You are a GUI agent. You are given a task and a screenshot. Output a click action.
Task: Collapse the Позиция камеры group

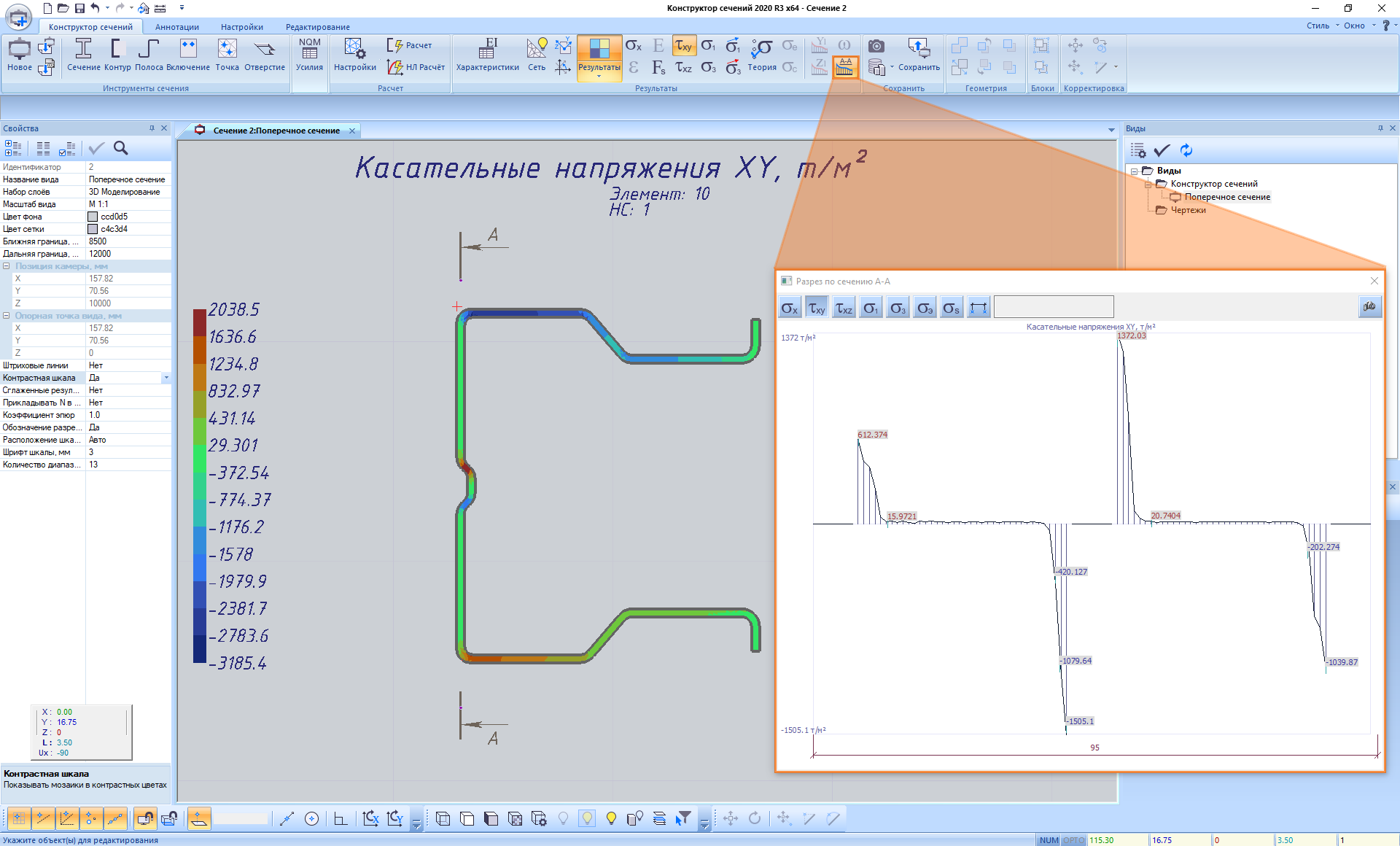[7, 266]
